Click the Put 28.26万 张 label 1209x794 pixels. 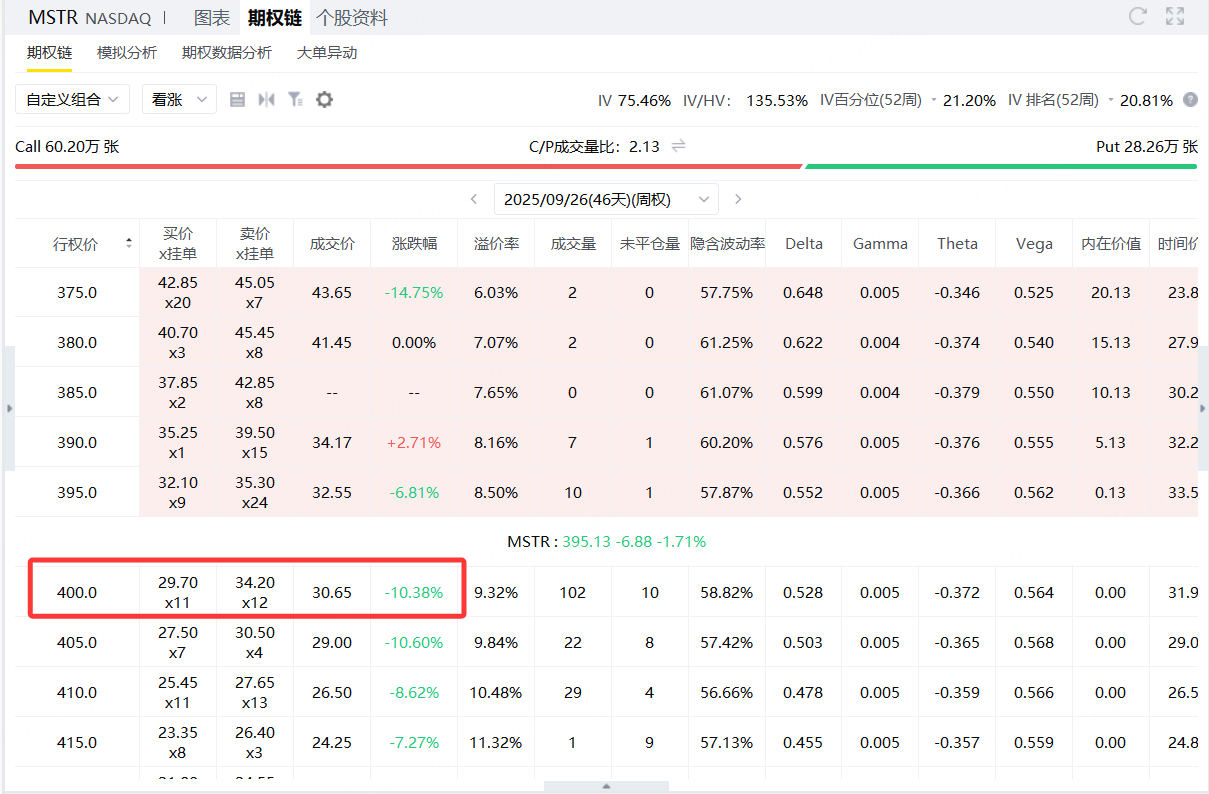(1147, 146)
